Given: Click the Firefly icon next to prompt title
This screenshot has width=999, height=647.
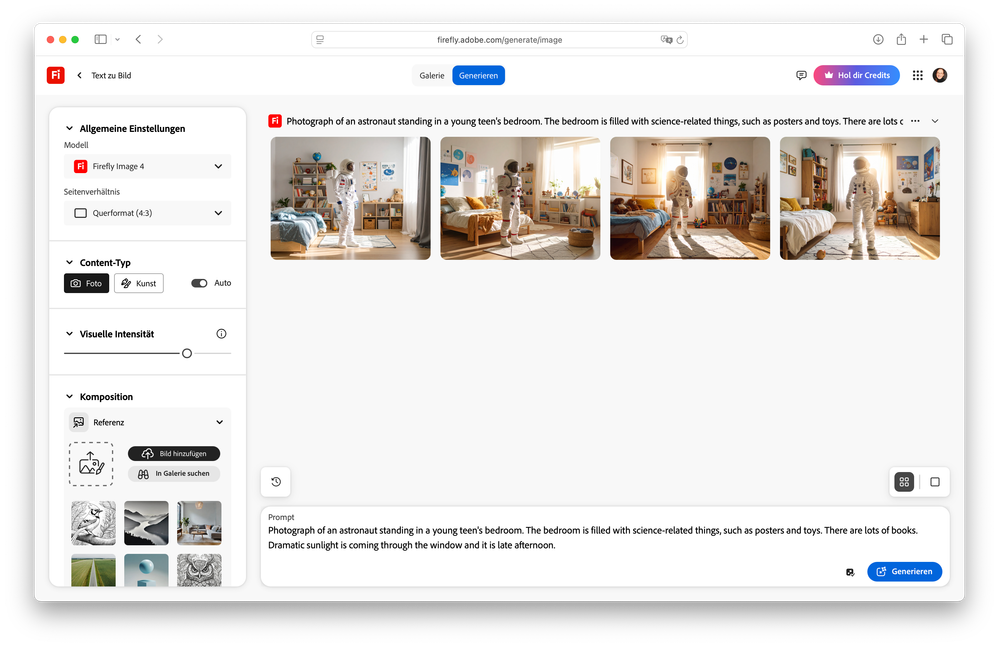Looking at the screenshot, I should point(275,121).
